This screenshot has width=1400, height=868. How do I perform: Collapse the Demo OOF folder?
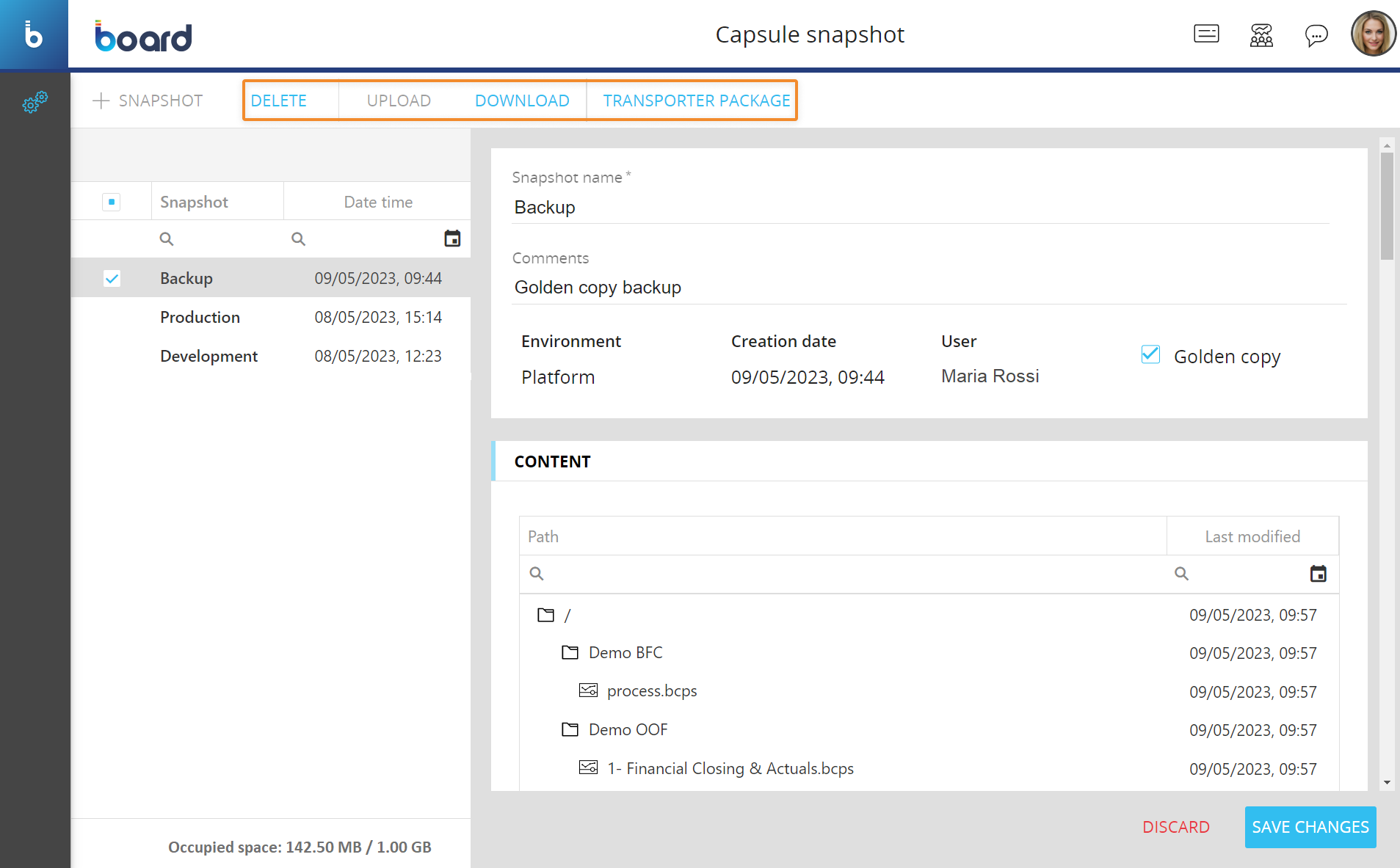point(570,729)
